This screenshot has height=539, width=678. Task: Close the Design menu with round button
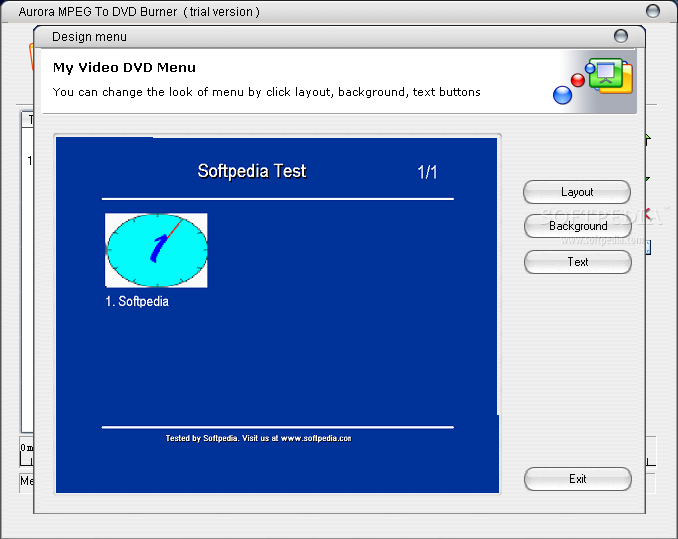[x=621, y=36]
